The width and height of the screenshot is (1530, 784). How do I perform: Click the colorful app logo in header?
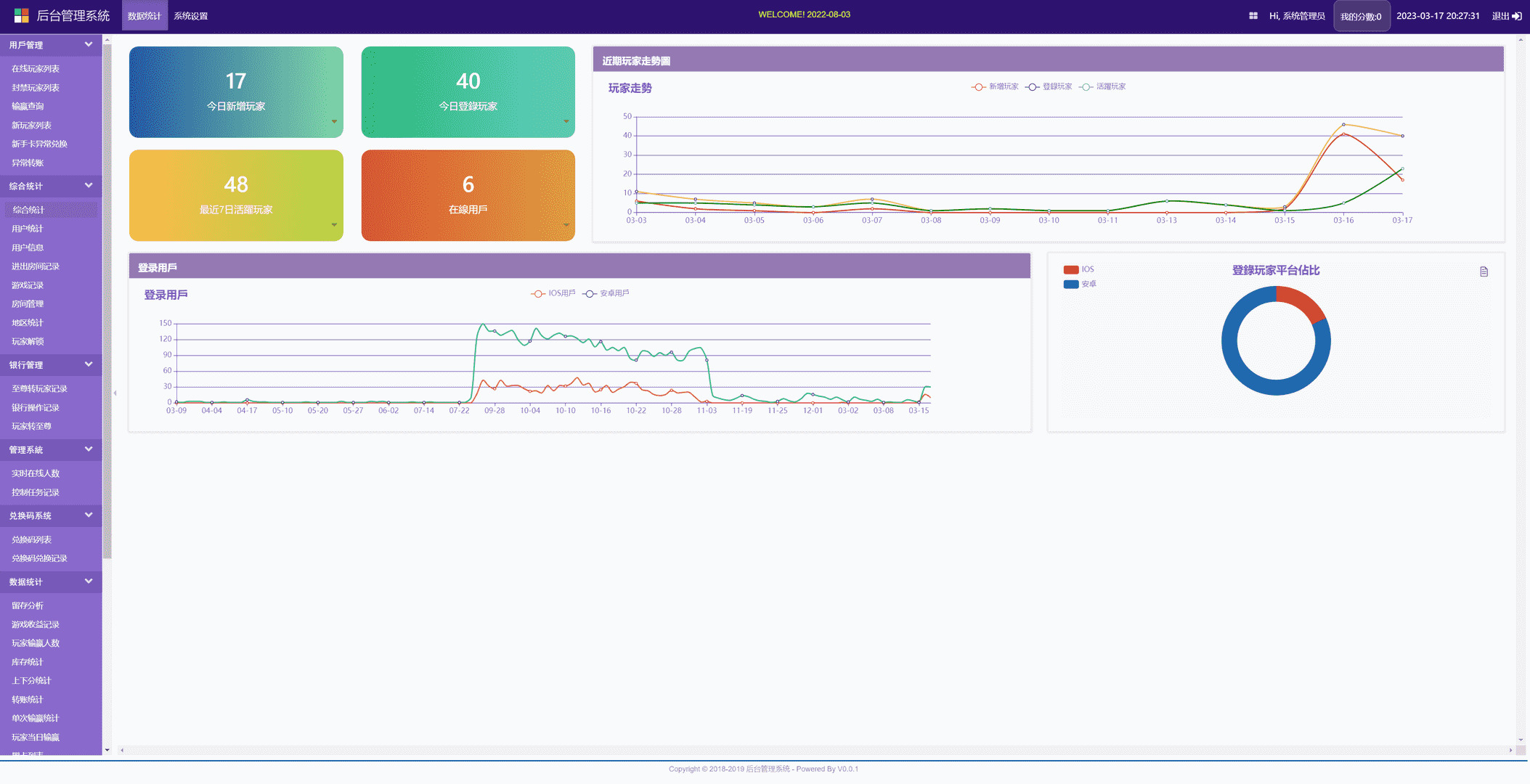22,15
